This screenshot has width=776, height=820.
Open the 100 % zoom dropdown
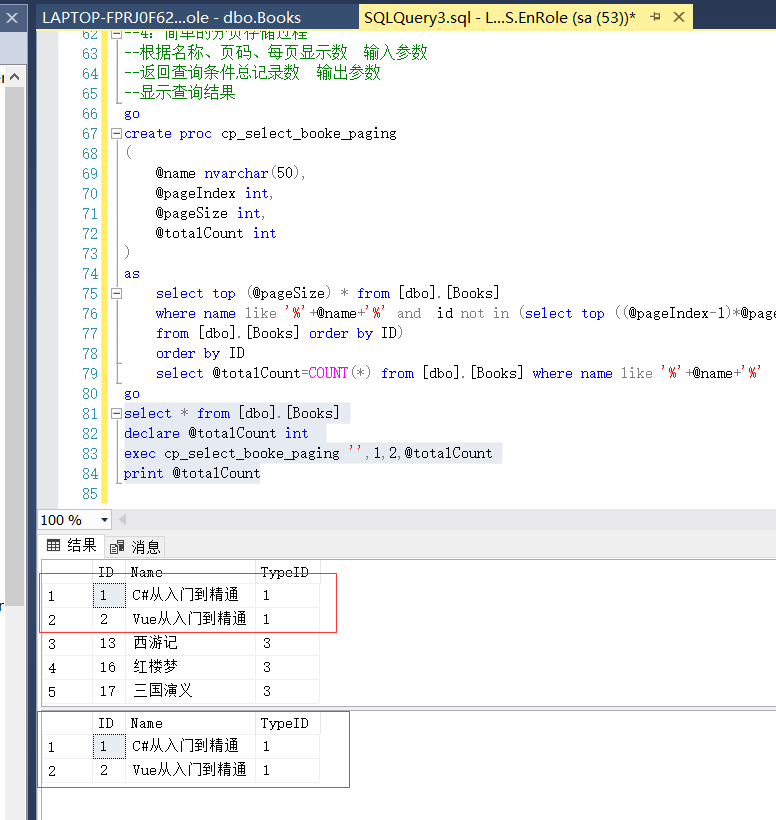104,520
